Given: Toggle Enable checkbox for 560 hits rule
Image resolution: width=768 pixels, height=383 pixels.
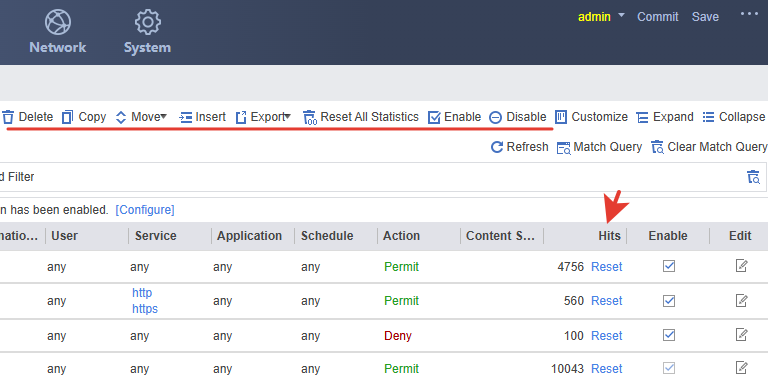Looking at the screenshot, I should 669,300.
